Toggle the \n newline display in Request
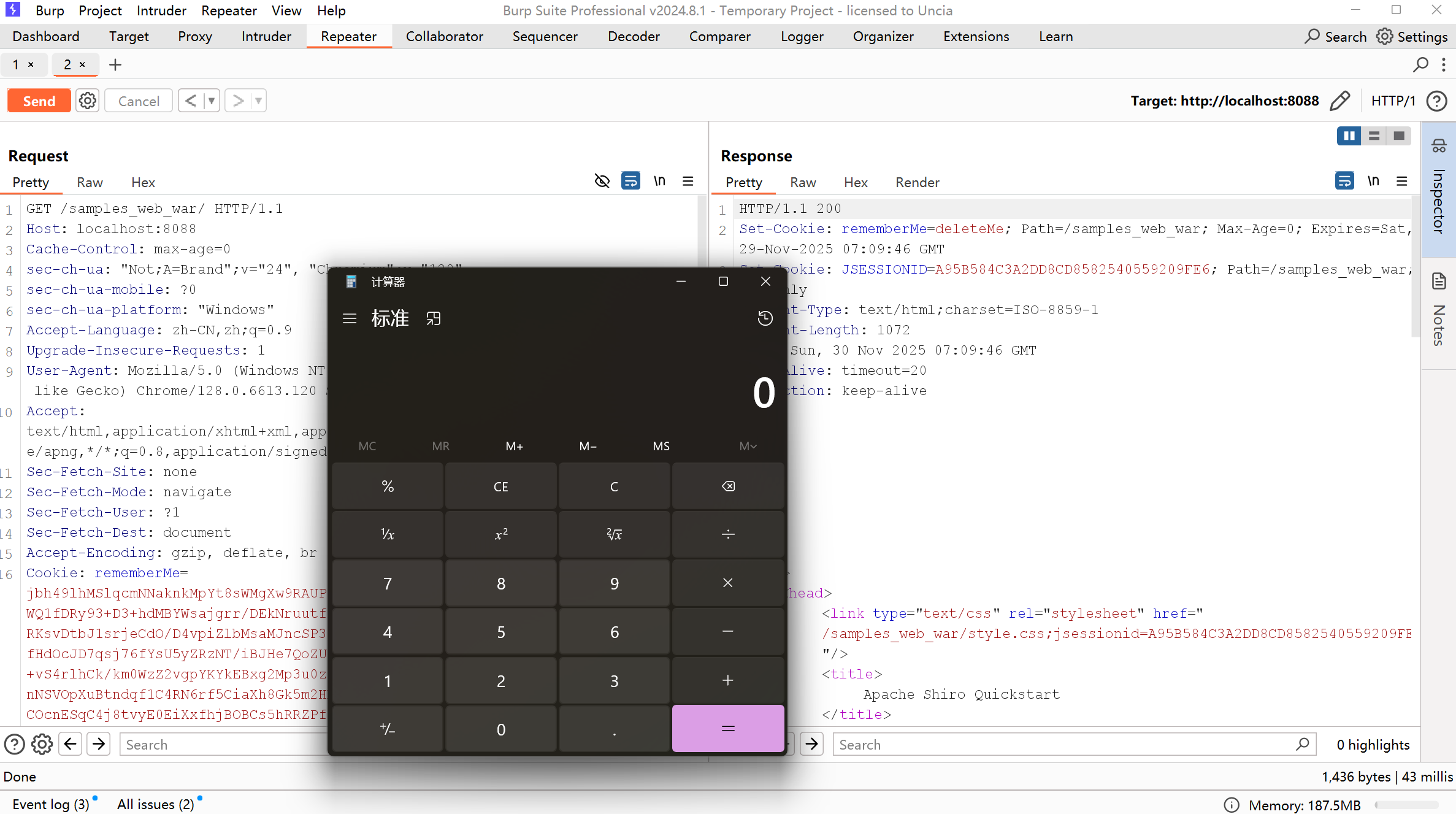Viewport: 1456px width, 814px height. click(659, 181)
